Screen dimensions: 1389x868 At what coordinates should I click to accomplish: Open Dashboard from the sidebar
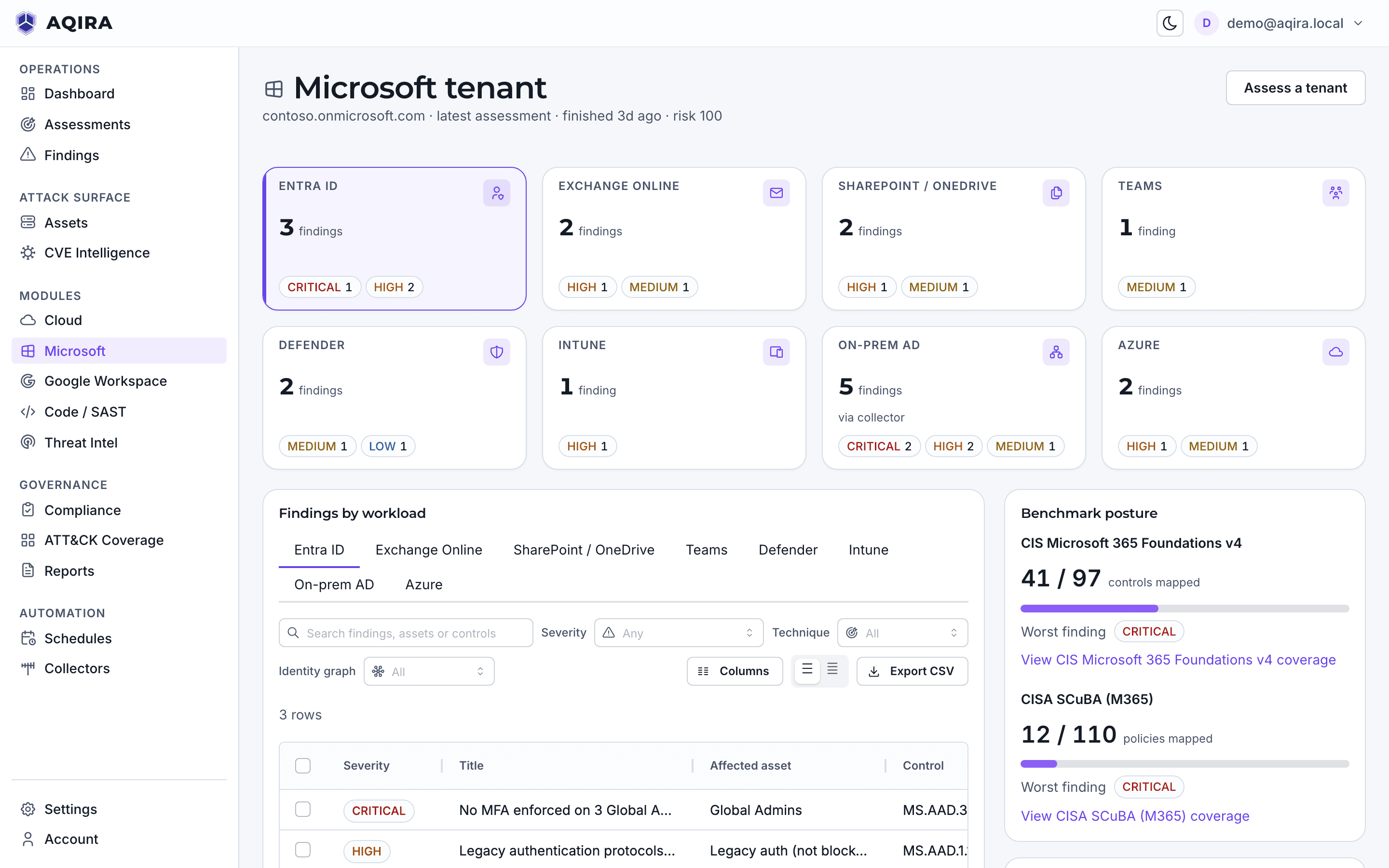119,94
